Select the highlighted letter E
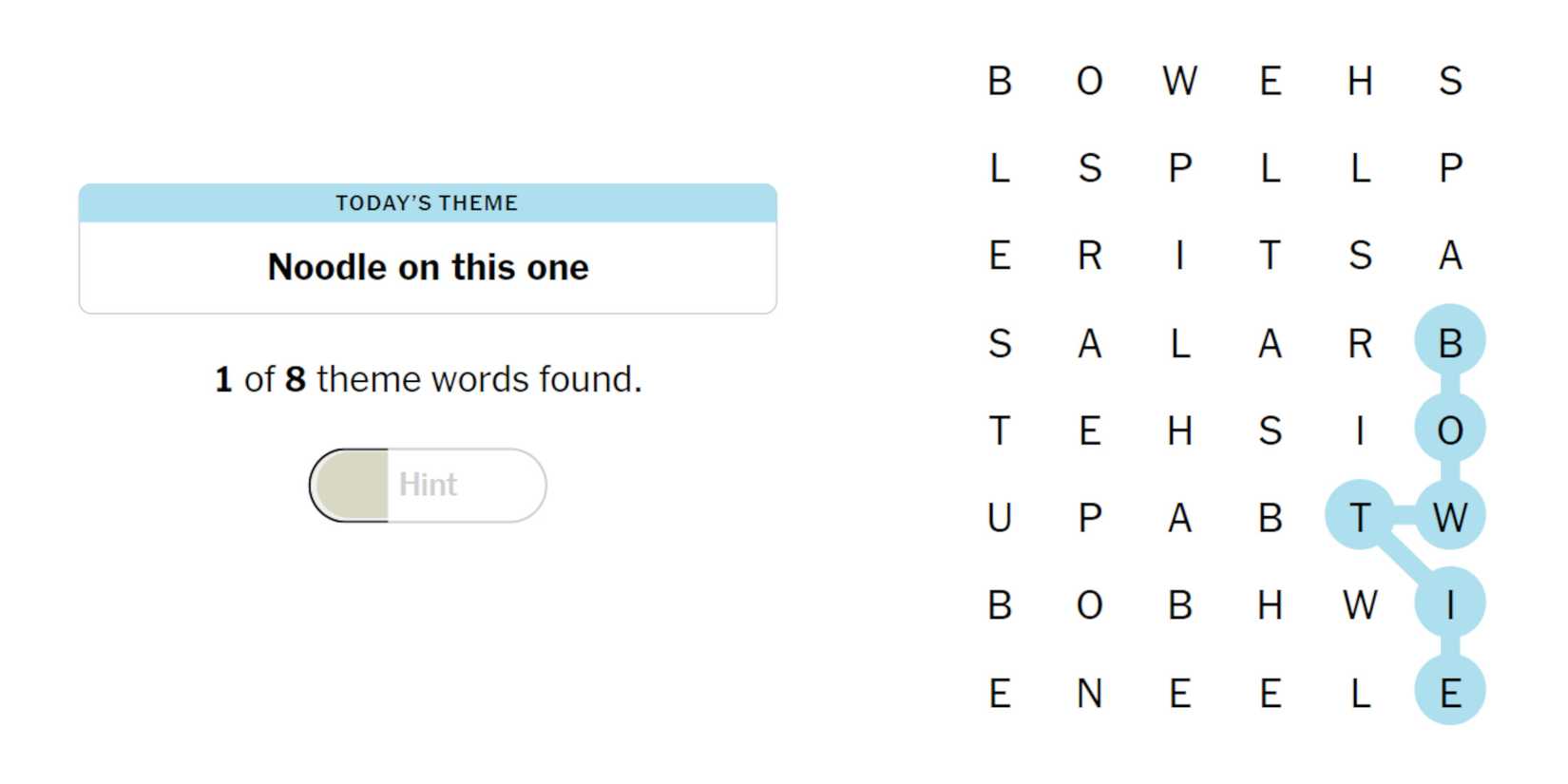The height and width of the screenshot is (784, 1568). [x=1449, y=693]
